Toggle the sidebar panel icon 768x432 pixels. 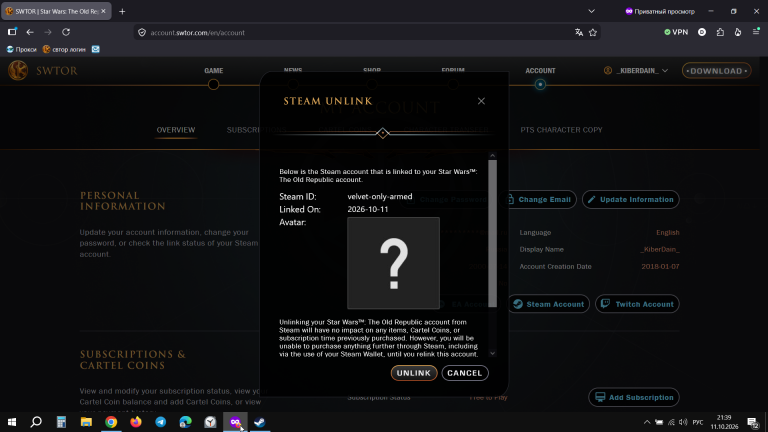(x=12, y=32)
